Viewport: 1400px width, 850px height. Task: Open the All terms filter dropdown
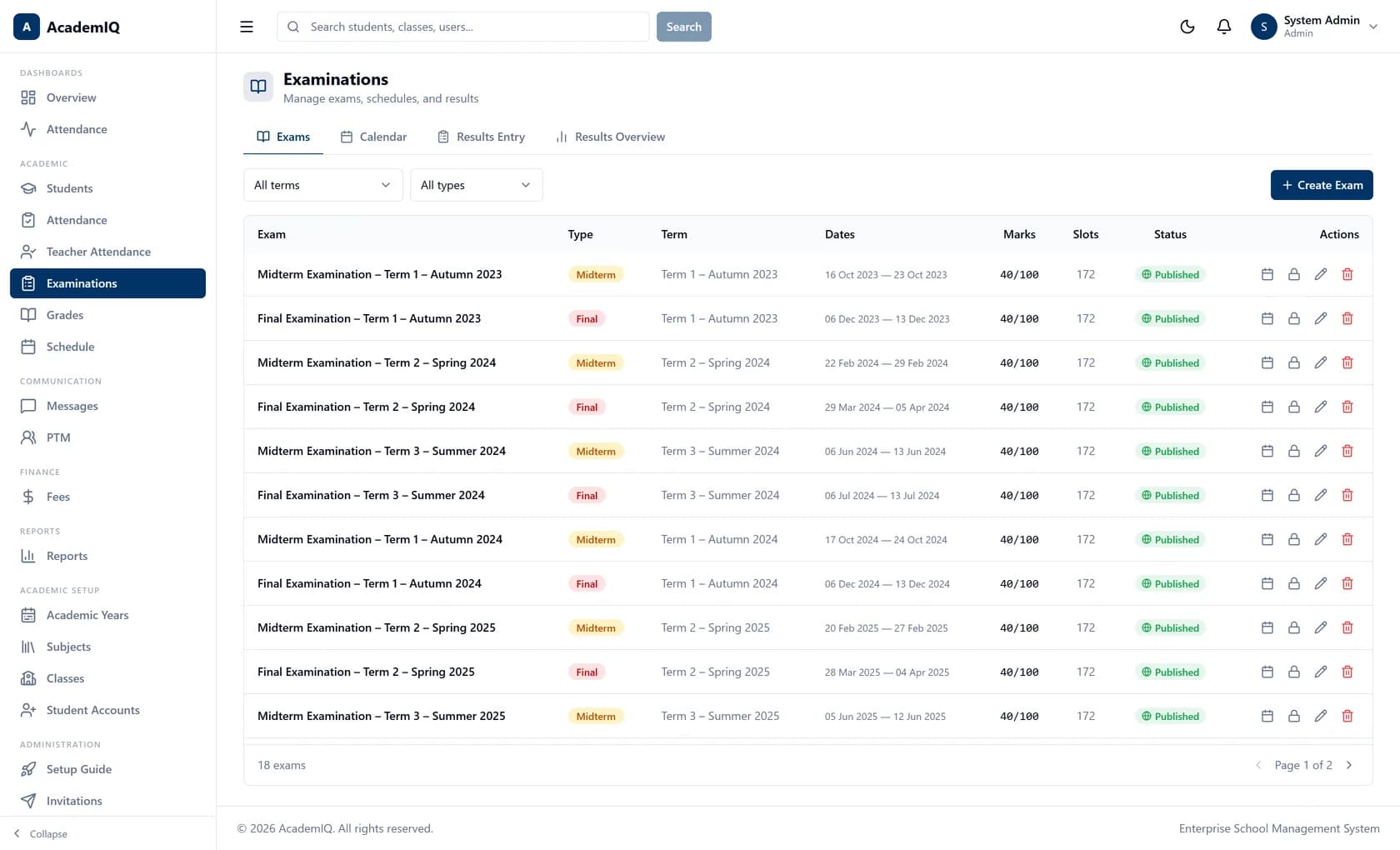pos(323,185)
